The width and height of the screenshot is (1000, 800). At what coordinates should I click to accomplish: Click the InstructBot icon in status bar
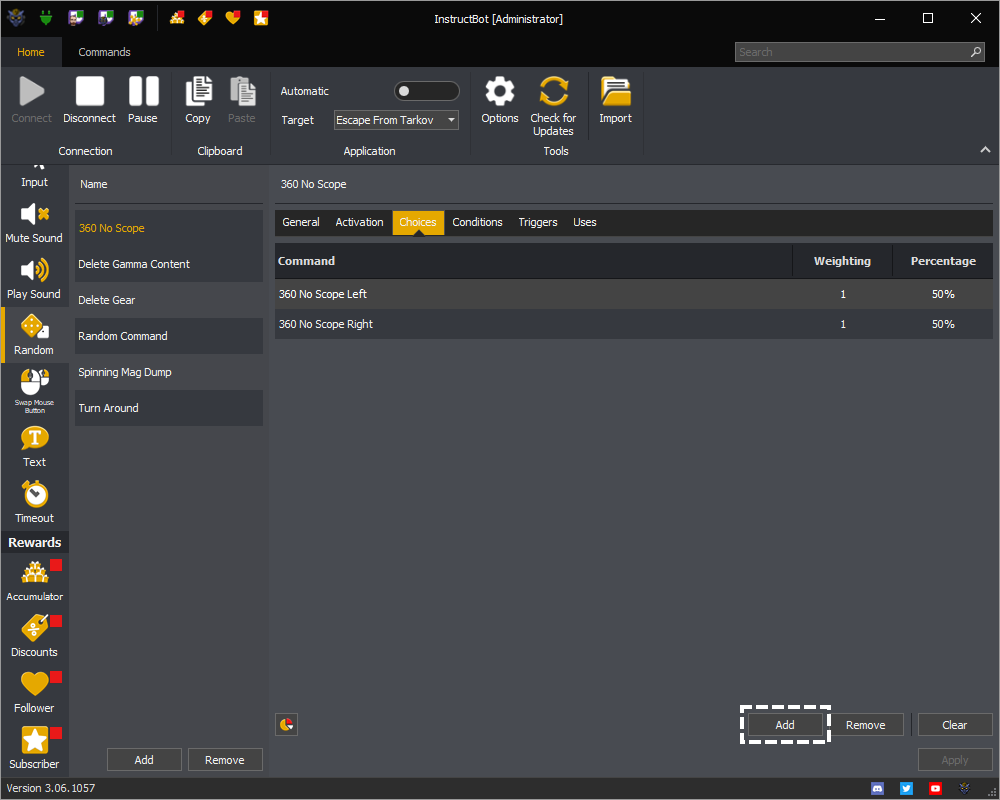964,789
